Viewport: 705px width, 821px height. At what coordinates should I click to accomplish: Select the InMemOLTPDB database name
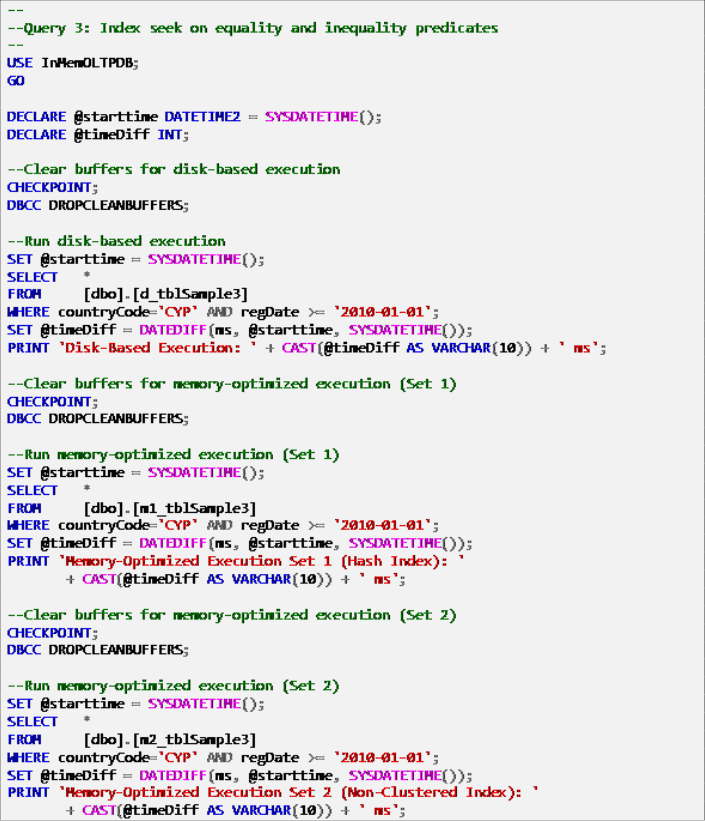click(x=87, y=63)
